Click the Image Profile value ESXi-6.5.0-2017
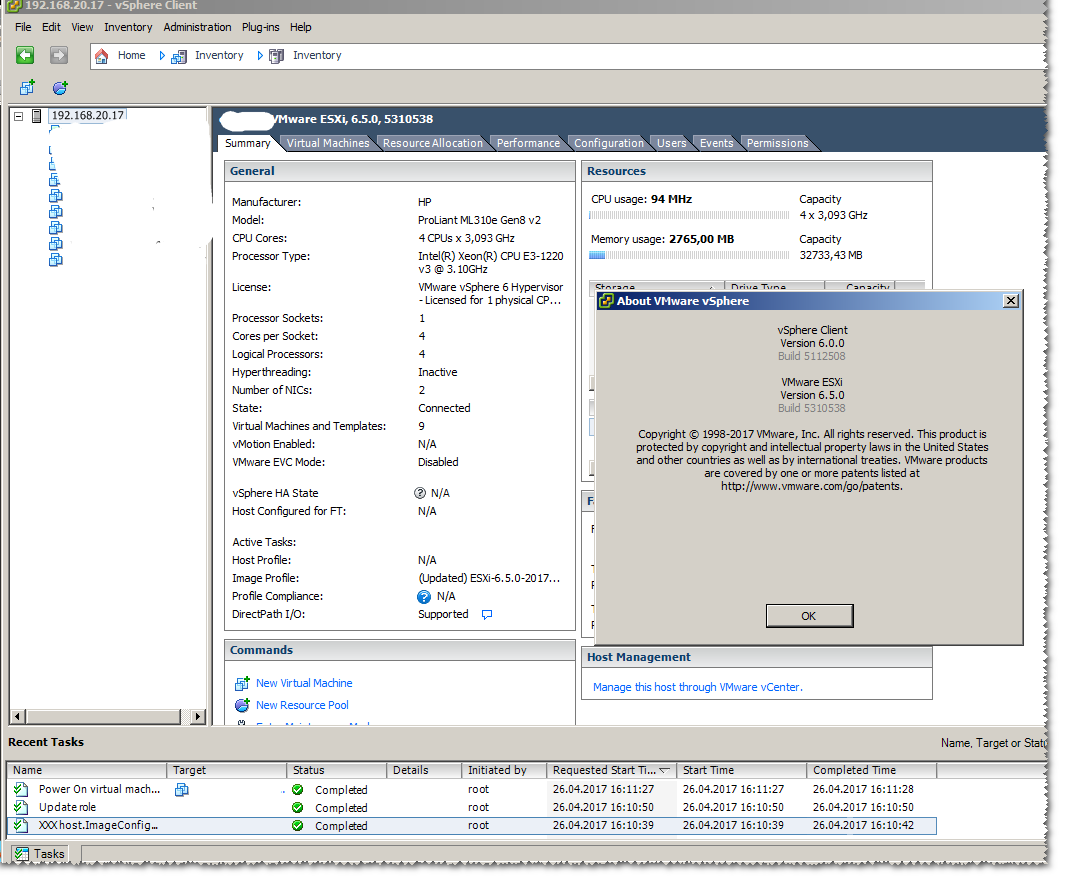This screenshot has height=882, width=1065. tap(489, 579)
